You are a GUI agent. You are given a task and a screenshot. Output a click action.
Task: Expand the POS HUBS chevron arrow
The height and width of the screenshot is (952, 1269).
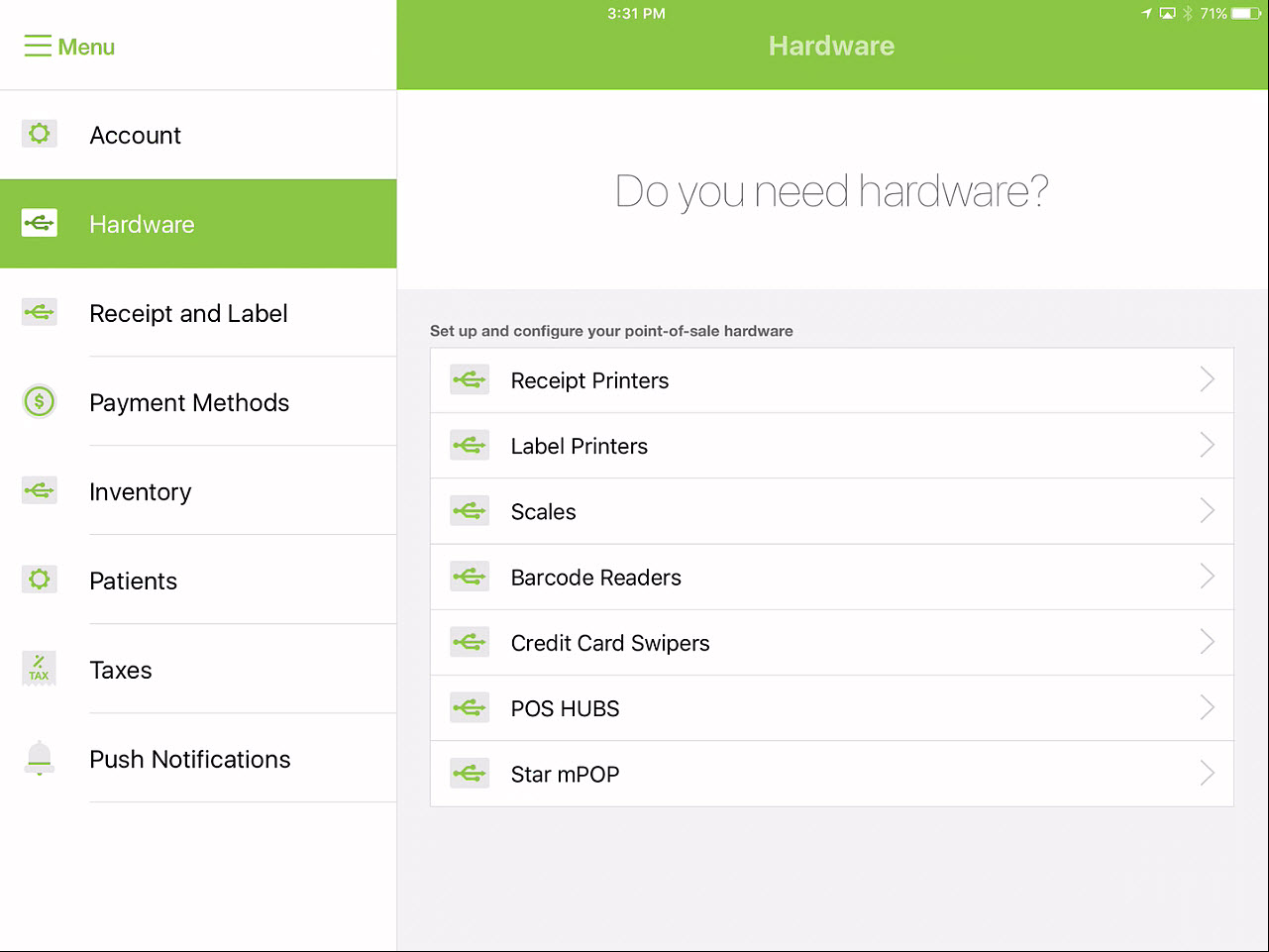1207,707
